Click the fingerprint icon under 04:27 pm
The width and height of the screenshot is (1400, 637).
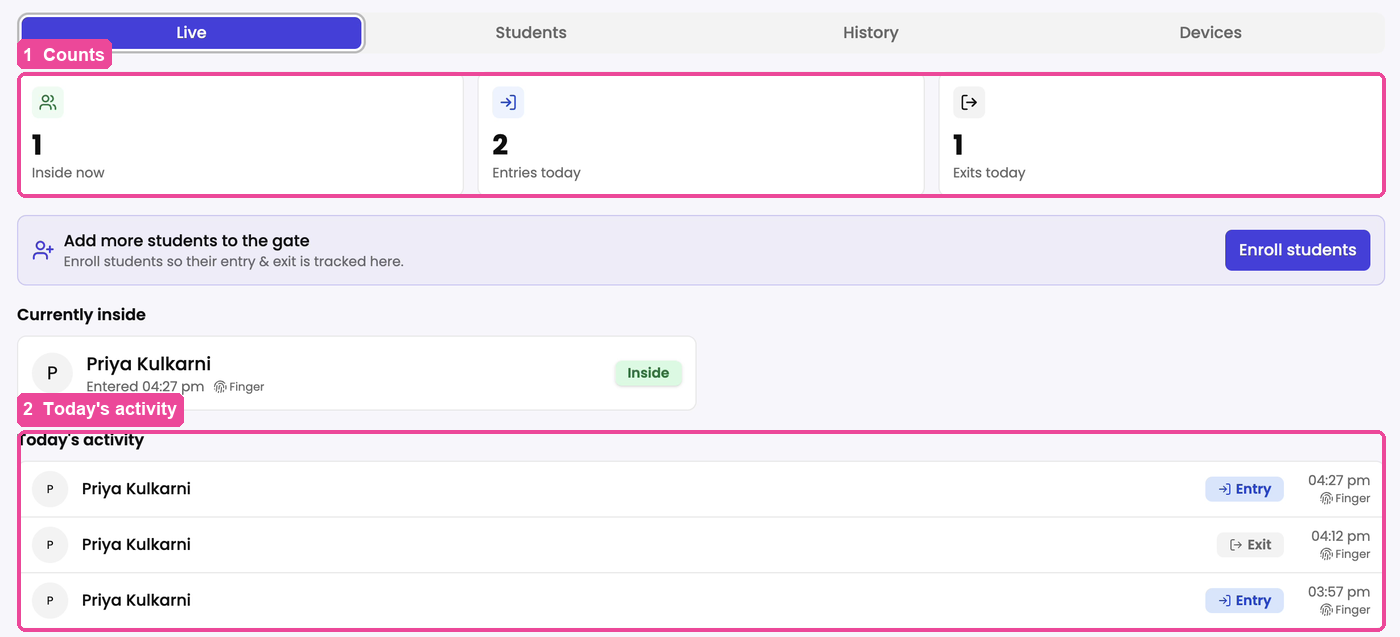tap(1326, 498)
